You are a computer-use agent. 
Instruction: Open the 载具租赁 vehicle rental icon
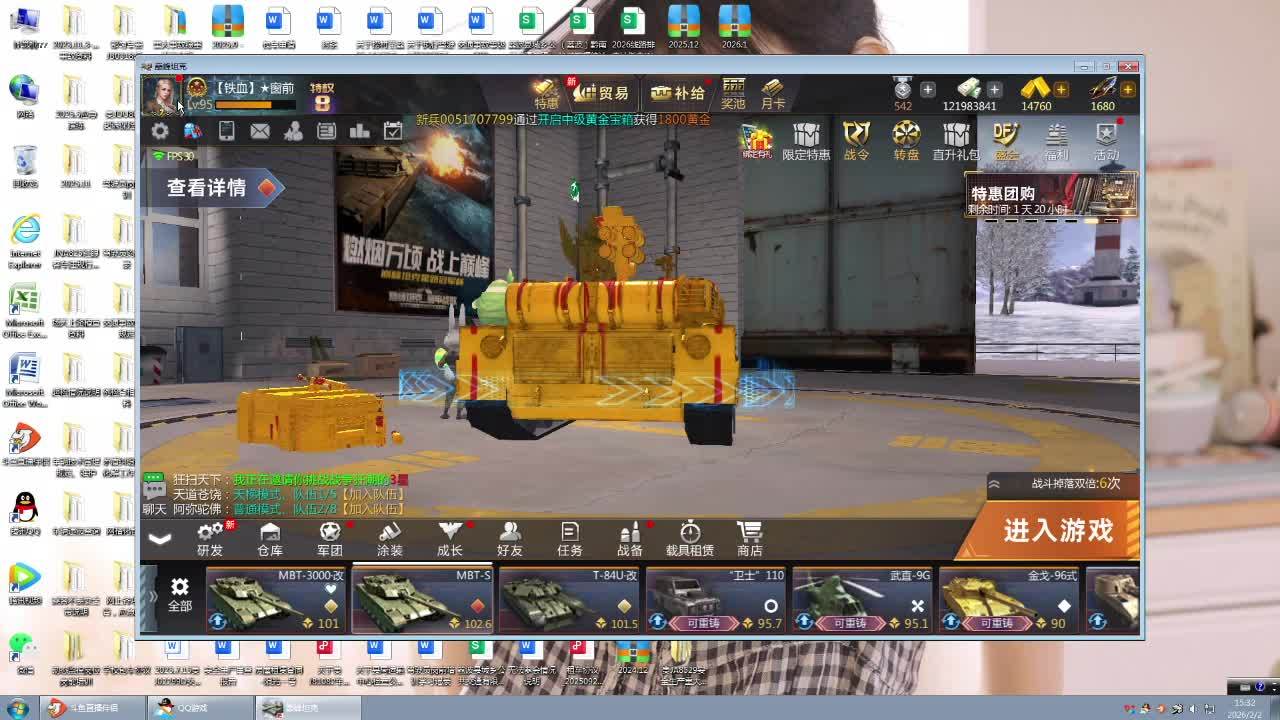(x=690, y=538)
